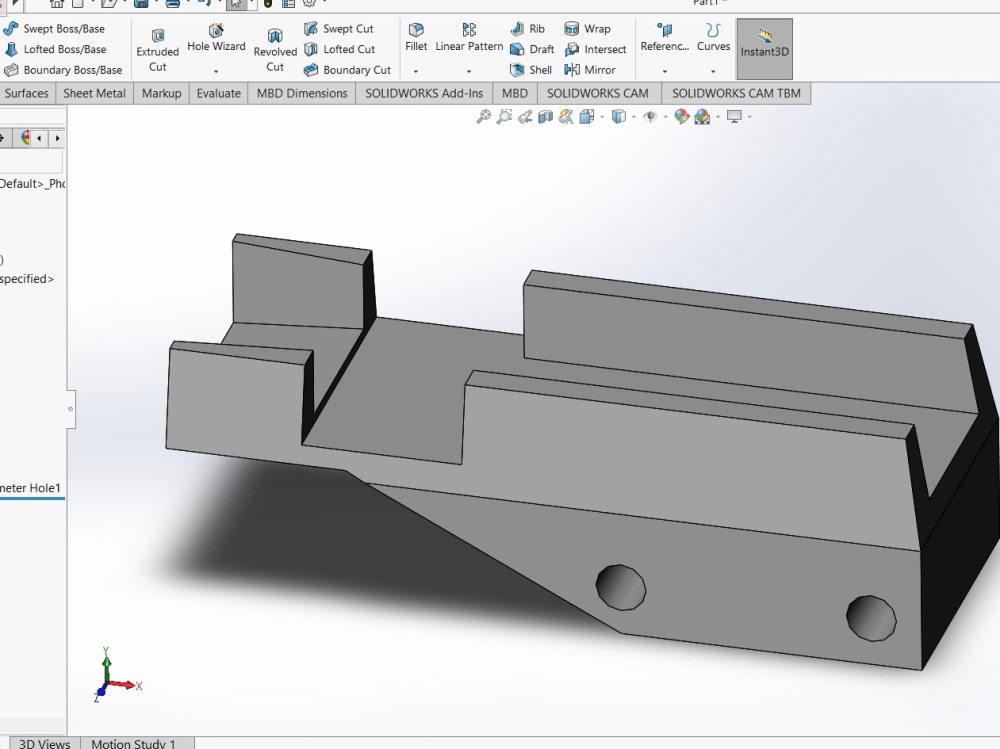The image size is (1000, 749).
Task: Open the Motion Study 1 tab
Action: (x=133, y=743)
